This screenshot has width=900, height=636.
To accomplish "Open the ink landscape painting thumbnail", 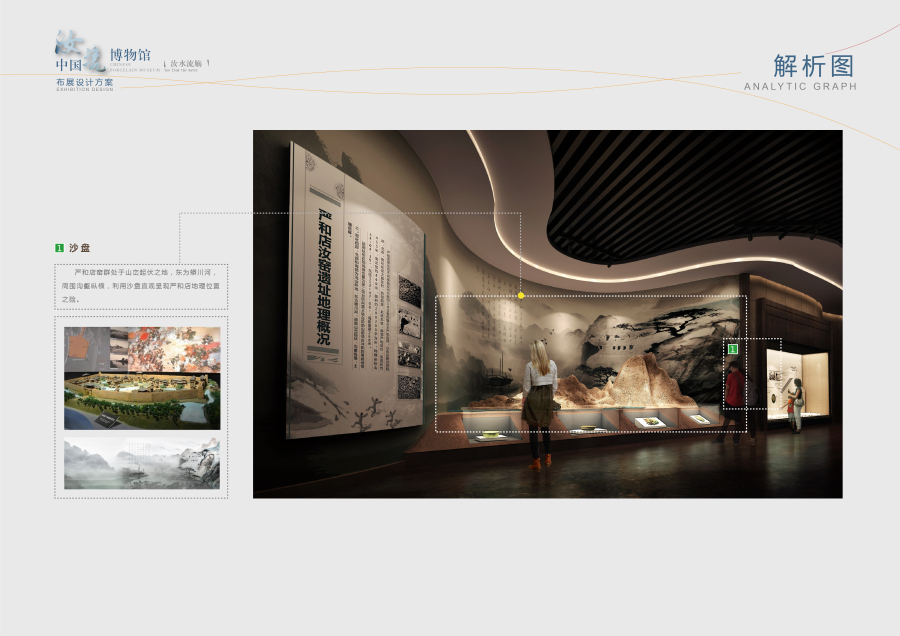I will tap(141, 463).
